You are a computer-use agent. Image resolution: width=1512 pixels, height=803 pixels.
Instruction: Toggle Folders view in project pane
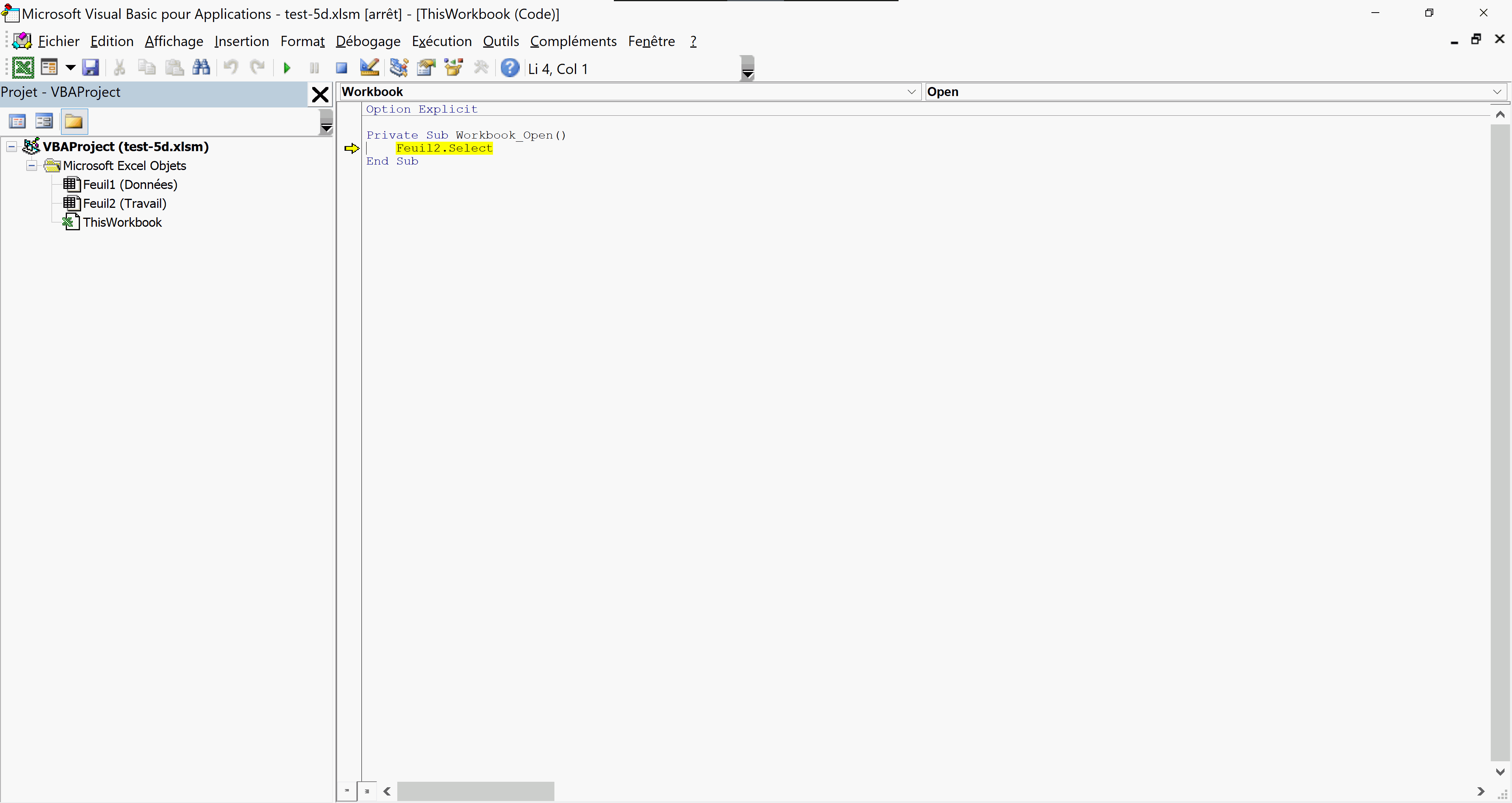tap(74, 122)
